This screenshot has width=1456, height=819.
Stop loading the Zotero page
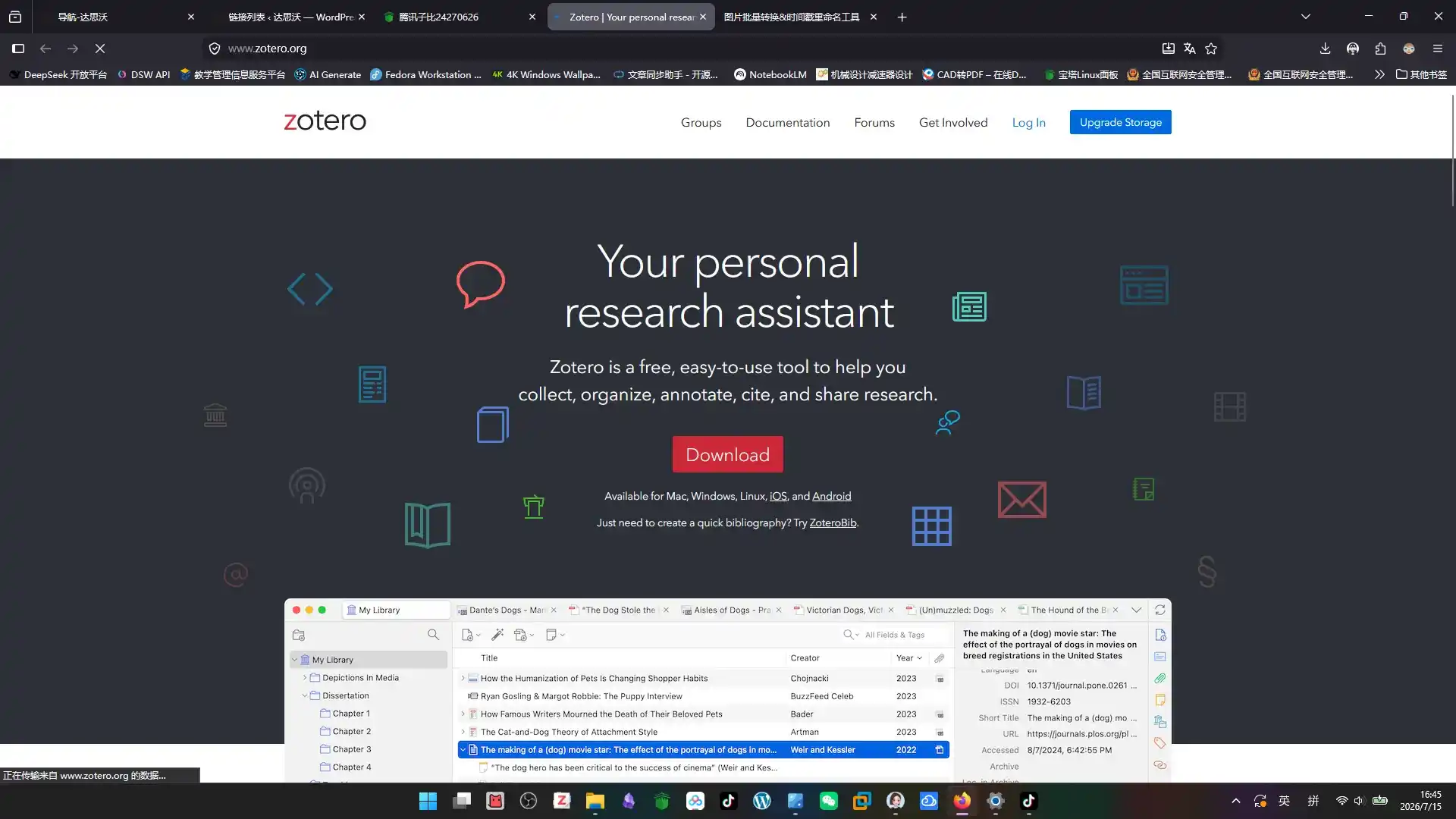pos(100,49)
